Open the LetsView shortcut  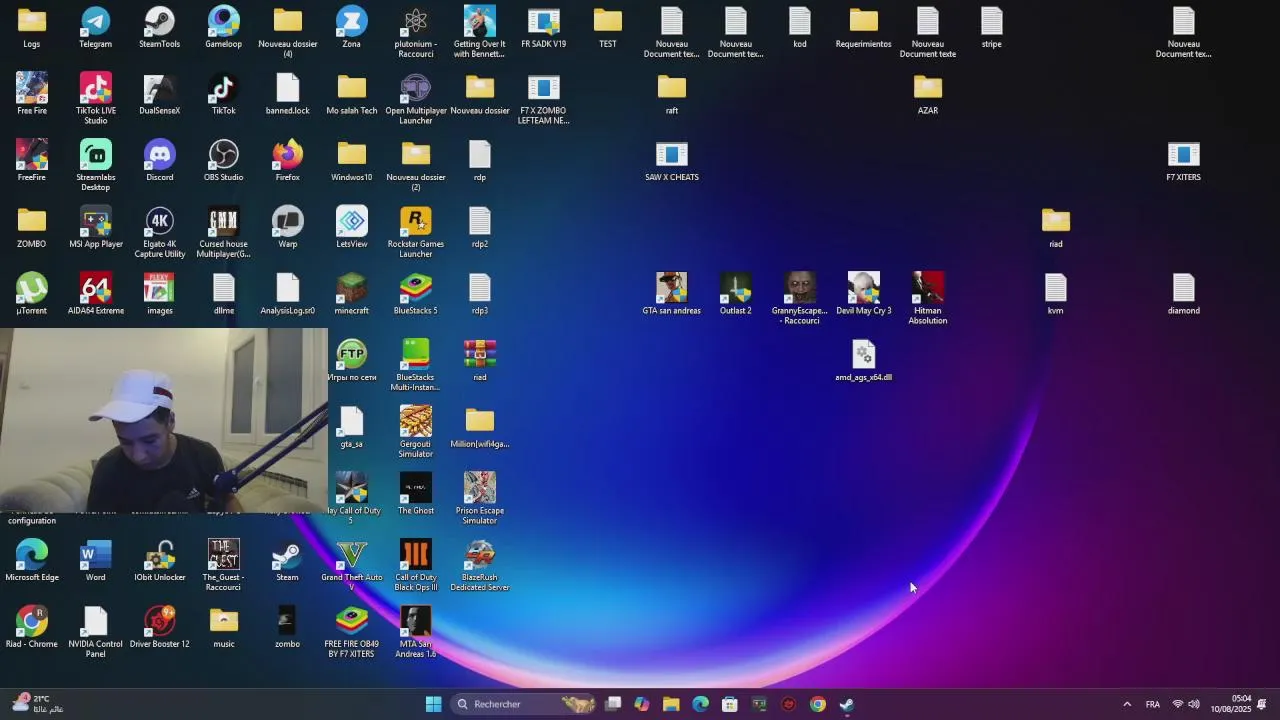pos(352,227)
